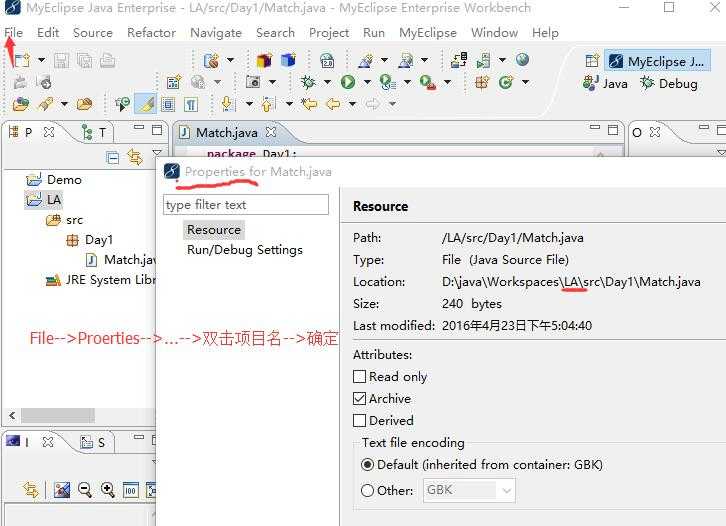Click the Last Edit Location icon
This screenshot has width=726, height=526.
[309, 104]
